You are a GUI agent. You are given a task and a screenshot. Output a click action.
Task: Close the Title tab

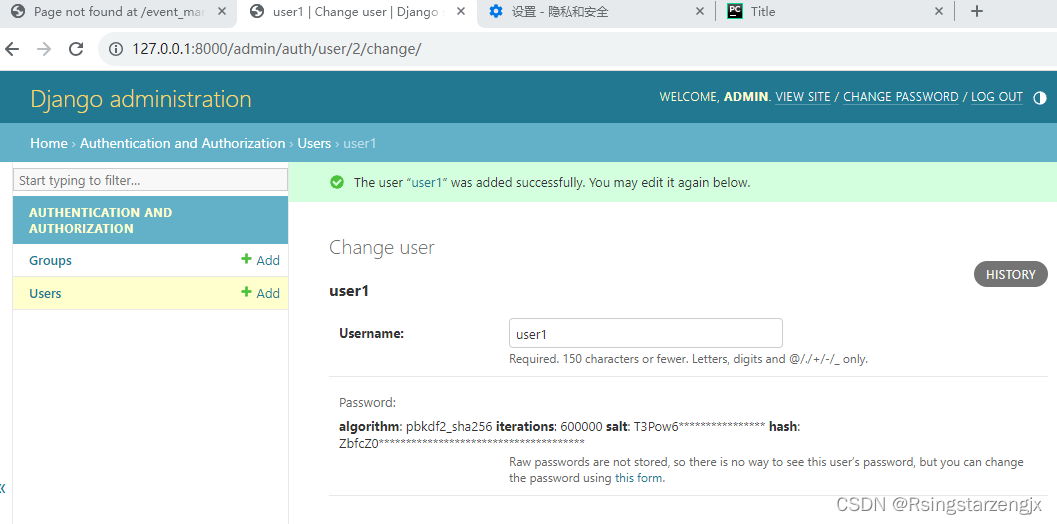(938, 11)
